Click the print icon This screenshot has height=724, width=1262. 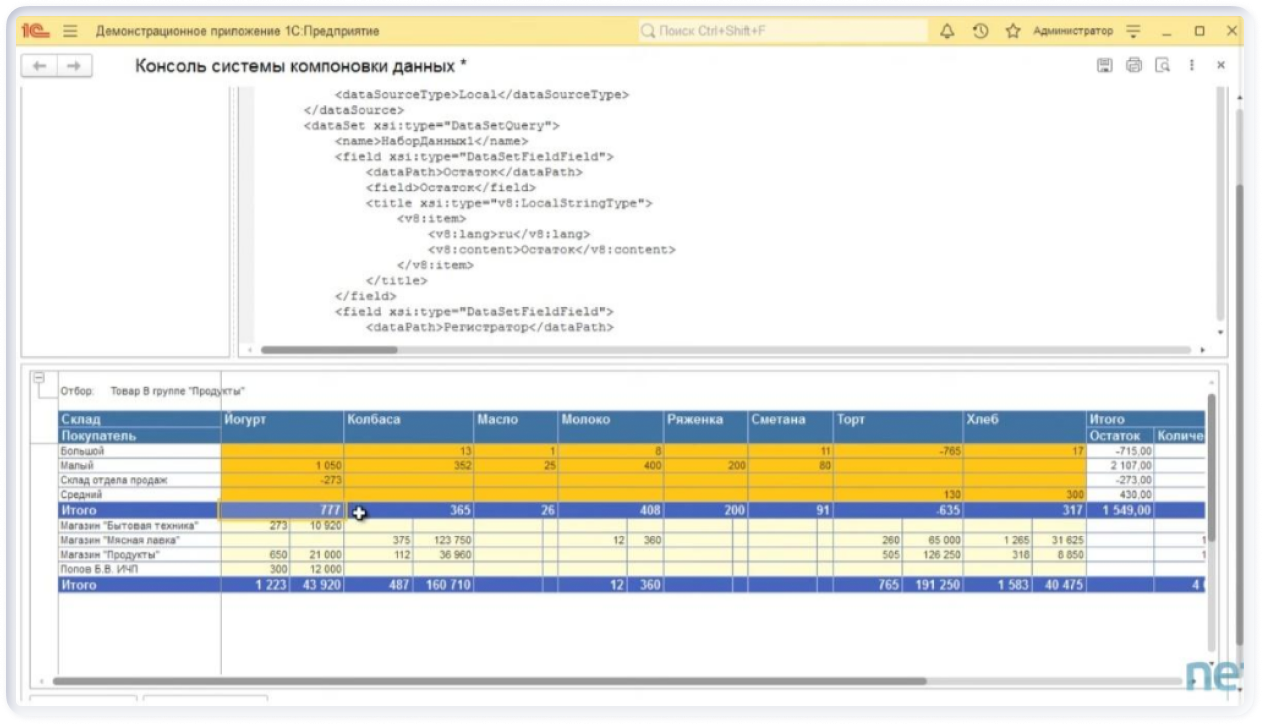[1133, 65]
